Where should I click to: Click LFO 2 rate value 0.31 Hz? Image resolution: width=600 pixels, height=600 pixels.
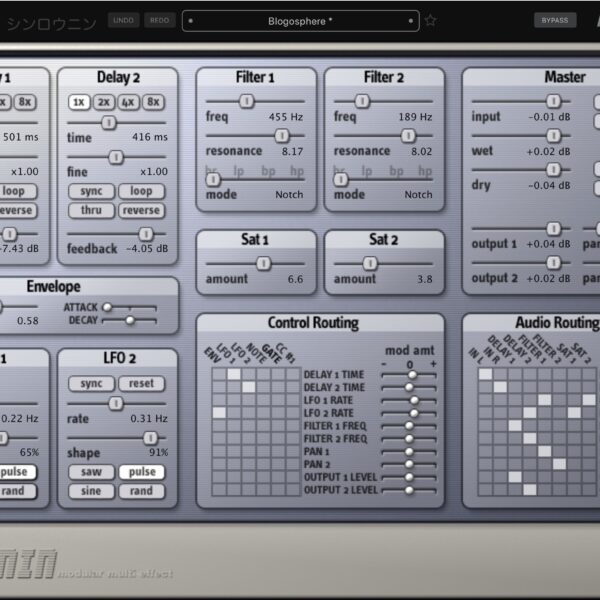point(149,419)
